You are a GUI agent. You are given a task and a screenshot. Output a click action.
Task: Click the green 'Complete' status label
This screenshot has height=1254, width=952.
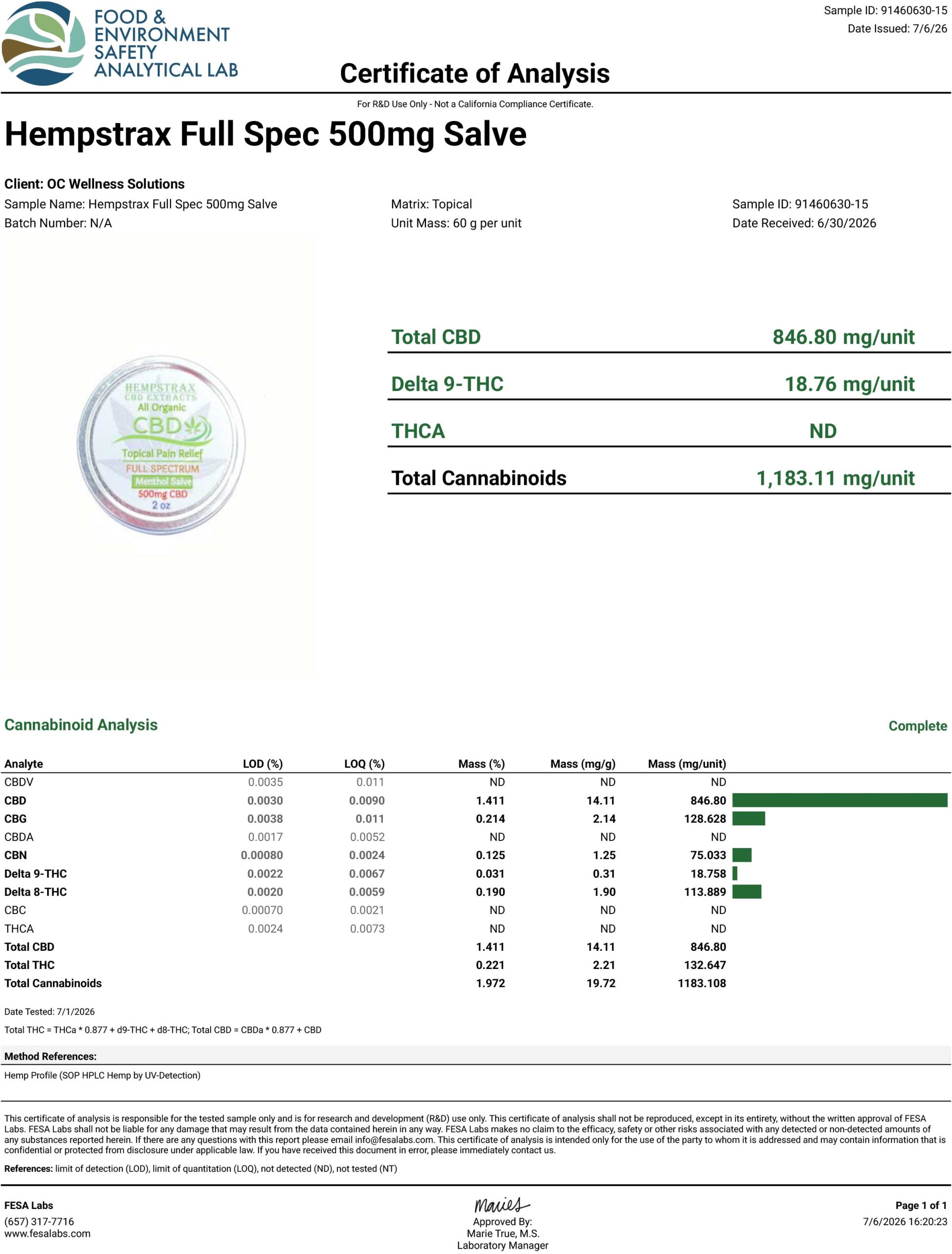click(x=917, y=726)
